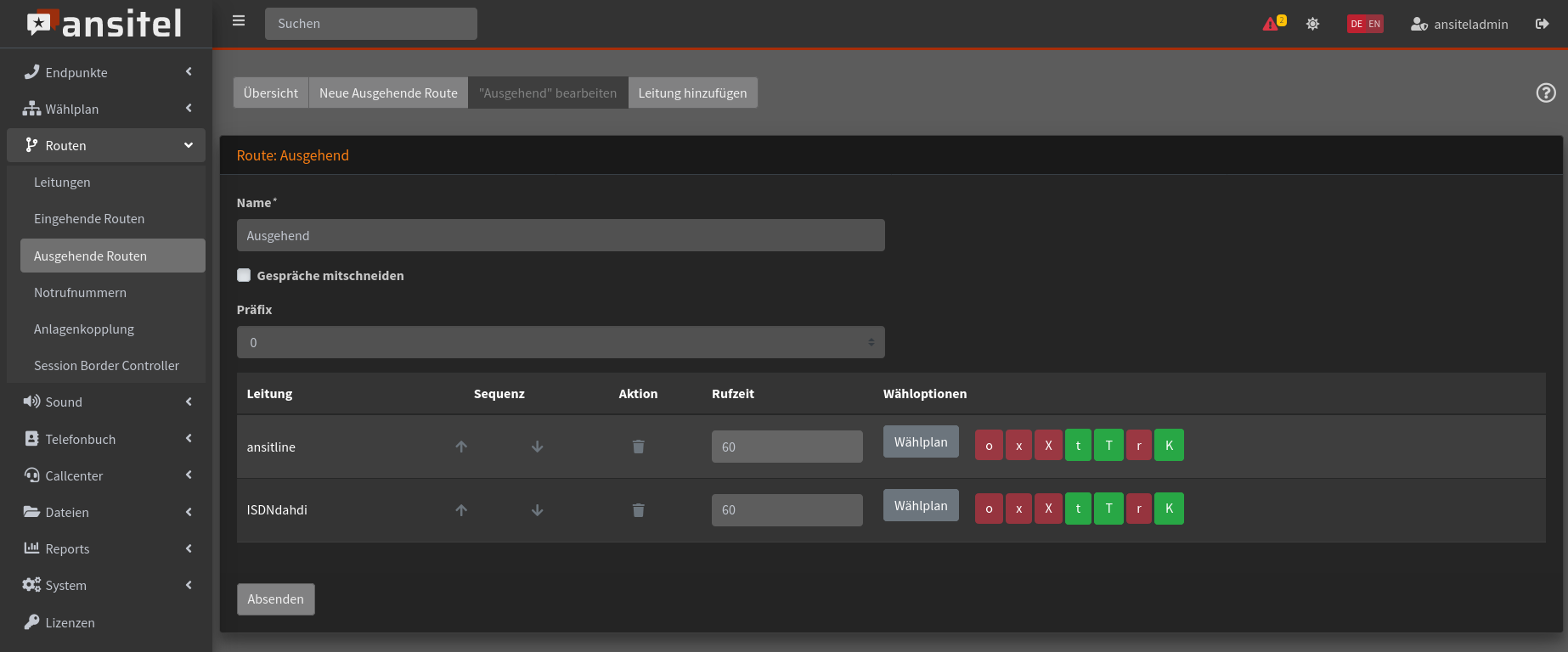Delete the ansitline trunk via trash icon
This screenshot has height=652, width=1568.
[638, 447]
